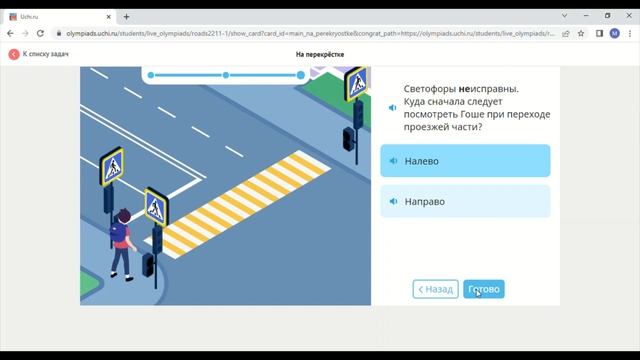
Task: Select the 'Налево' answer option
Action: (465, 161)
